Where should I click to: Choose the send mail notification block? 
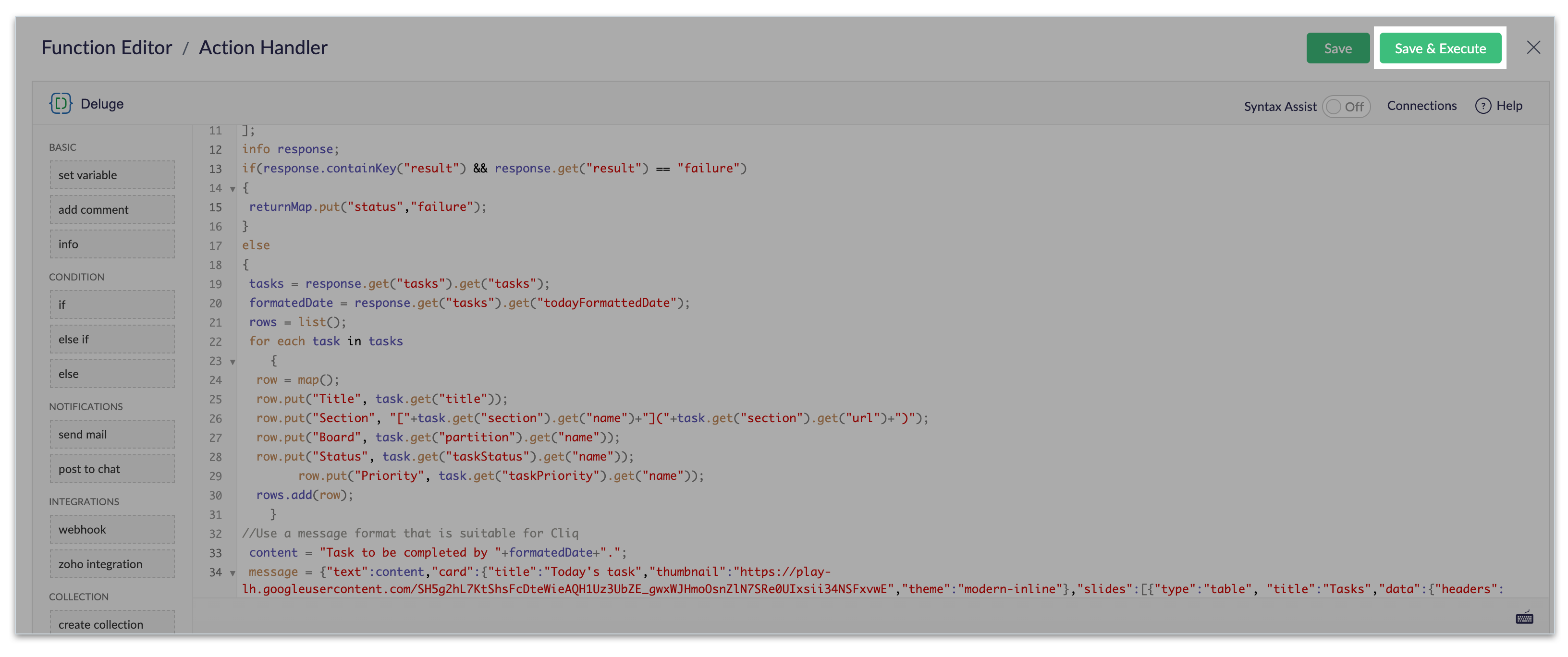click(x=112, y=434)
